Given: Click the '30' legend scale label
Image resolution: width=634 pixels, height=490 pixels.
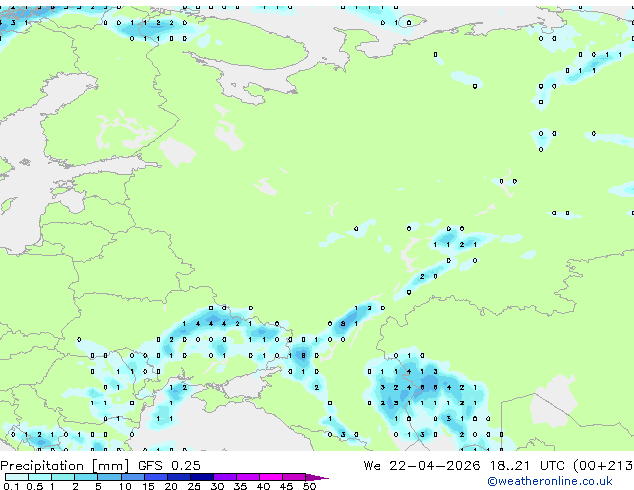Looking at the screenshot, I should (217, 486).
